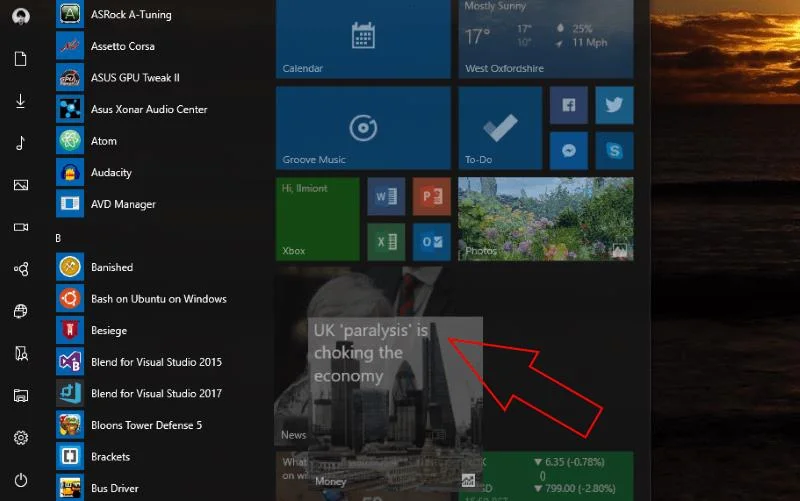Image resolution: width=800 pixels, height=501 pixels.
Task: Open the Xbox tile
Action: 318,219
